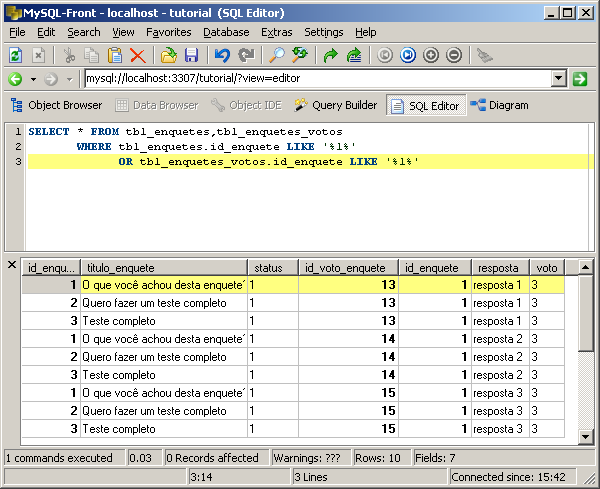600x489 pixels.
Task: Open the Favorites menu
Action: coord(169,33)
